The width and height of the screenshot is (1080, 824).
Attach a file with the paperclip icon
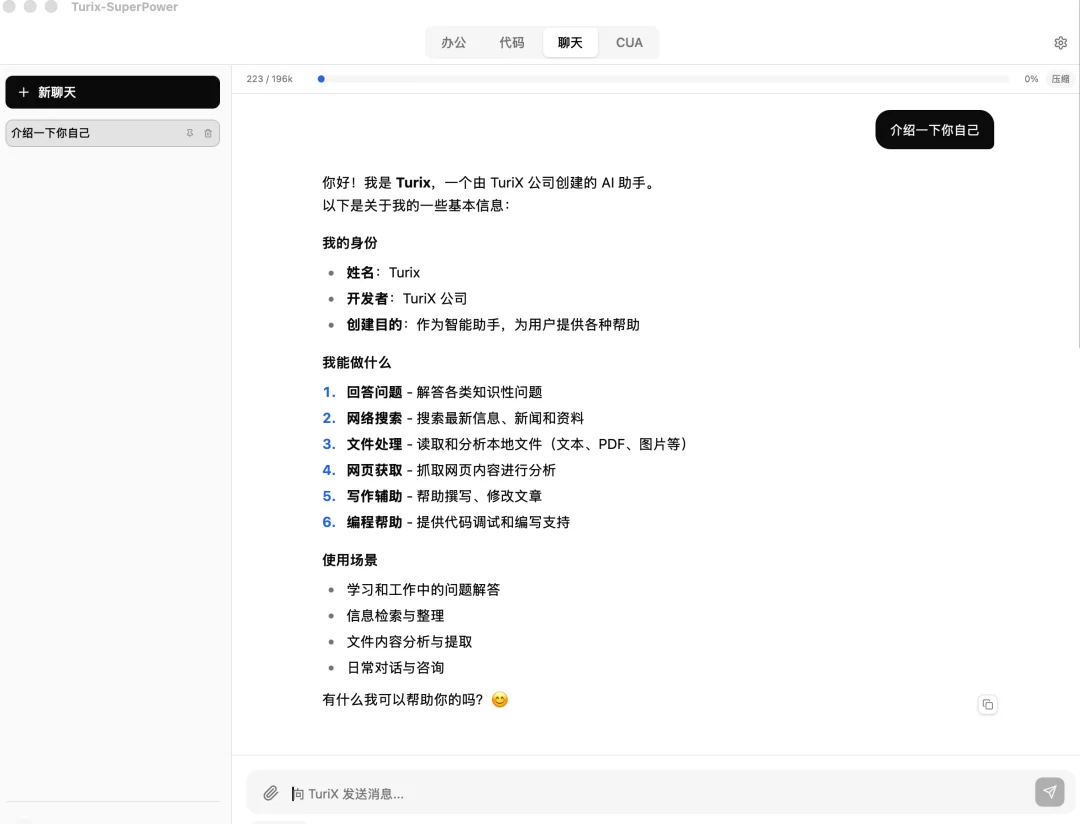tap(270, 792)
